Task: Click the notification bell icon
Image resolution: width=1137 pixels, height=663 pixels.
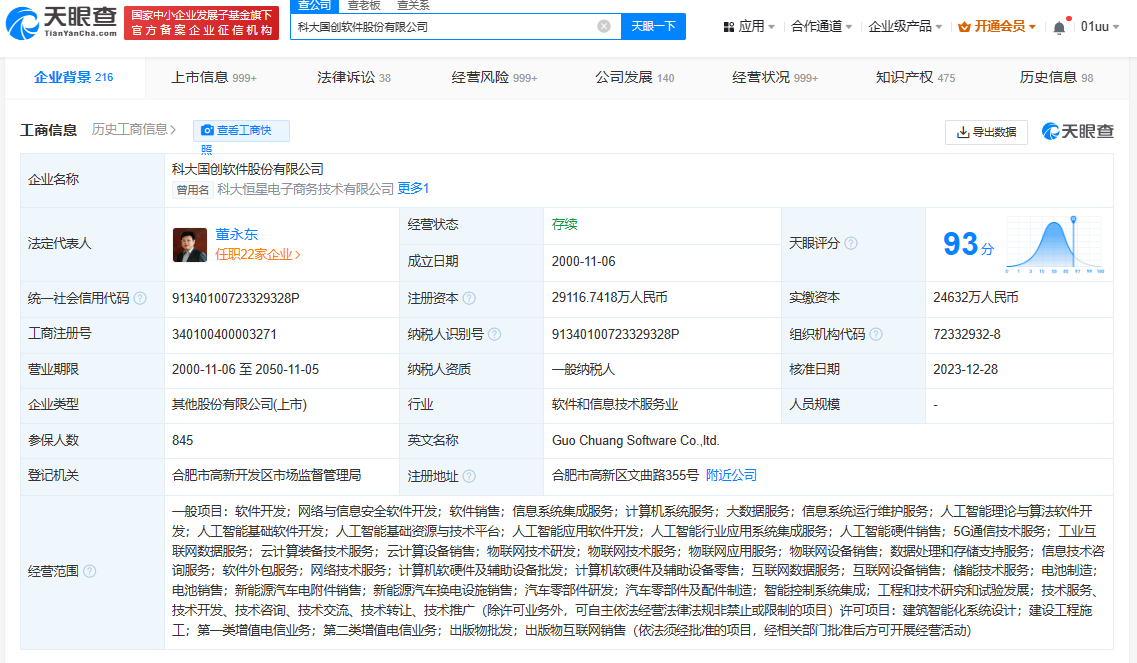Action: point(1059,27)
